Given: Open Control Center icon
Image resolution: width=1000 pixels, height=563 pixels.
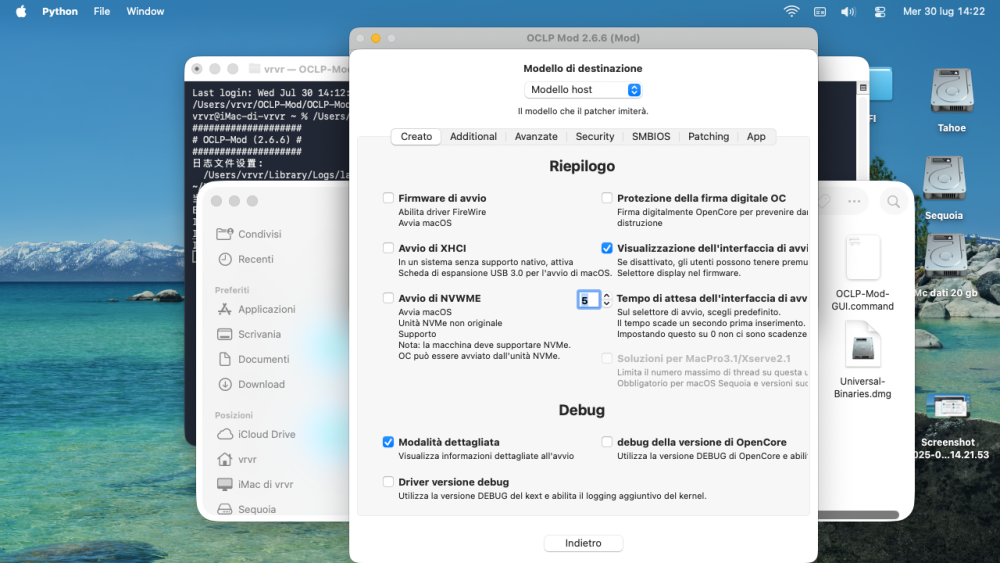Looking at the screenshot, I should (879, 11).
